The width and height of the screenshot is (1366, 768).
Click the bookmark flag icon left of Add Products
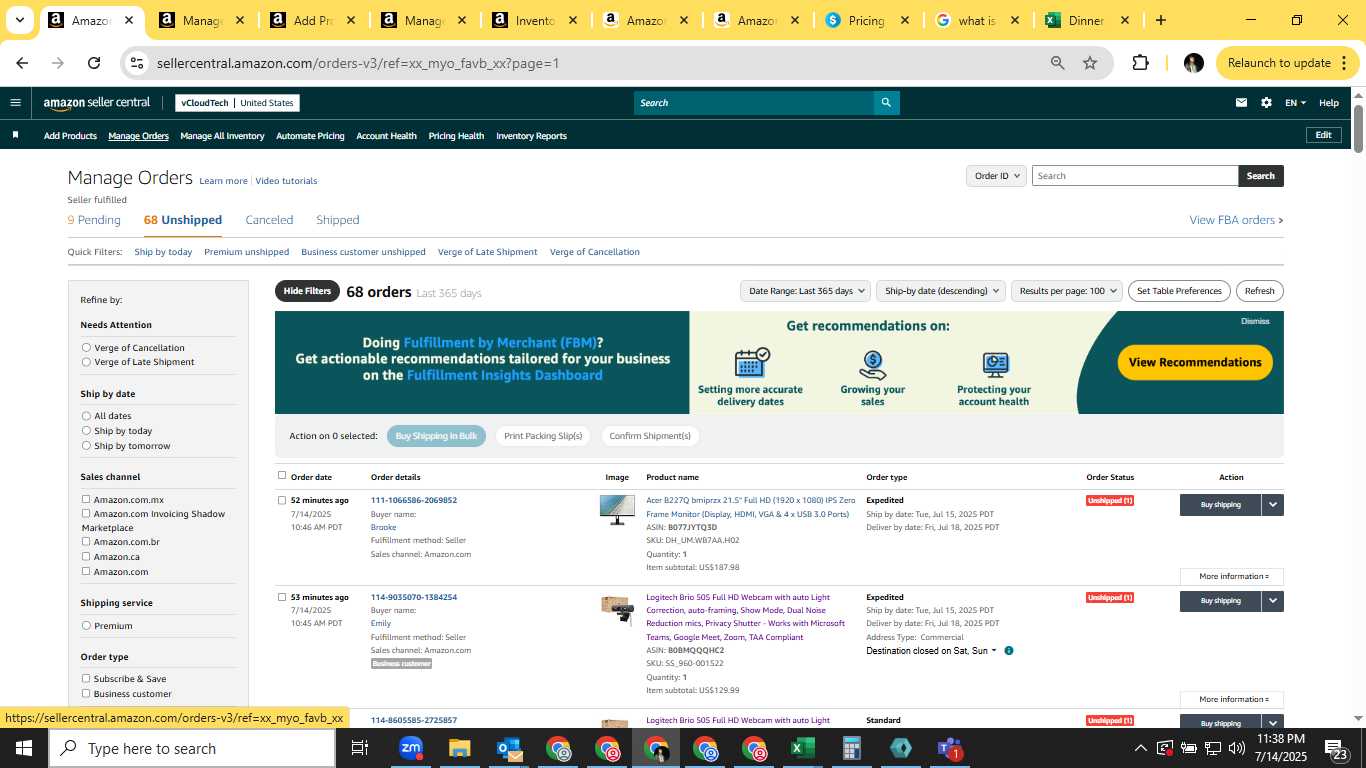pos(15,135)
